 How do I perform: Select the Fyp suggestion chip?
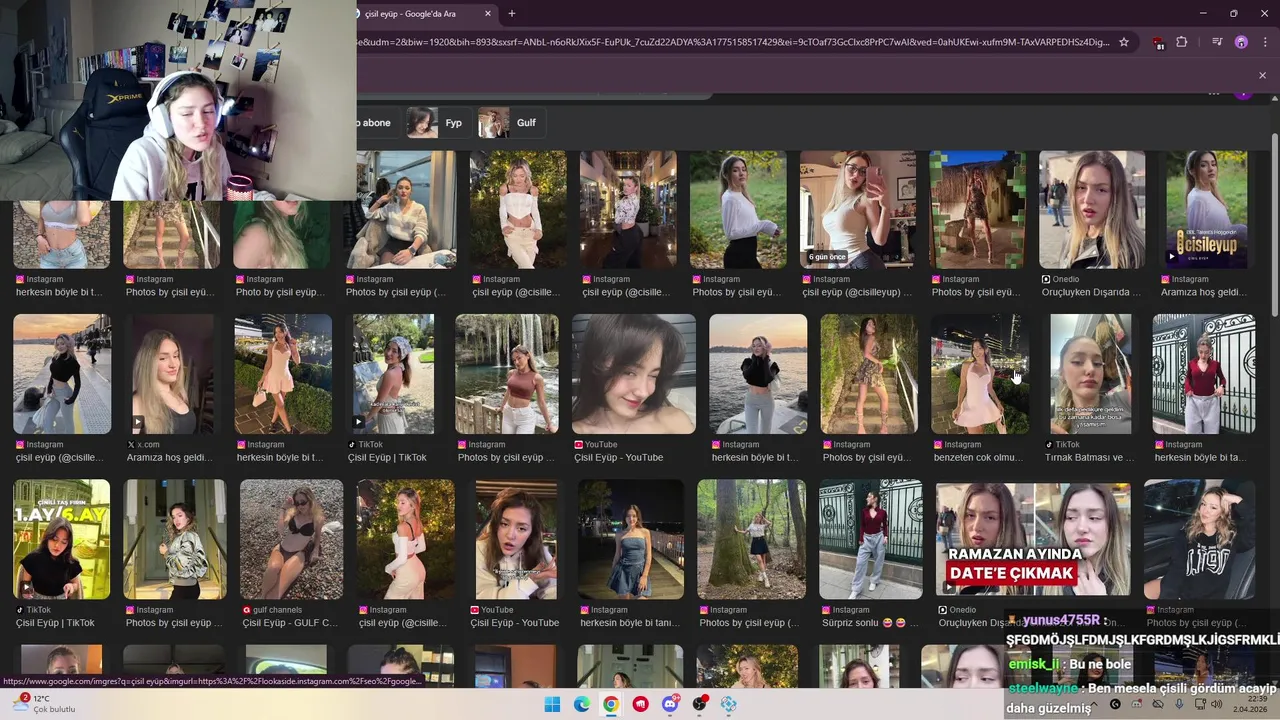point(436,123)
